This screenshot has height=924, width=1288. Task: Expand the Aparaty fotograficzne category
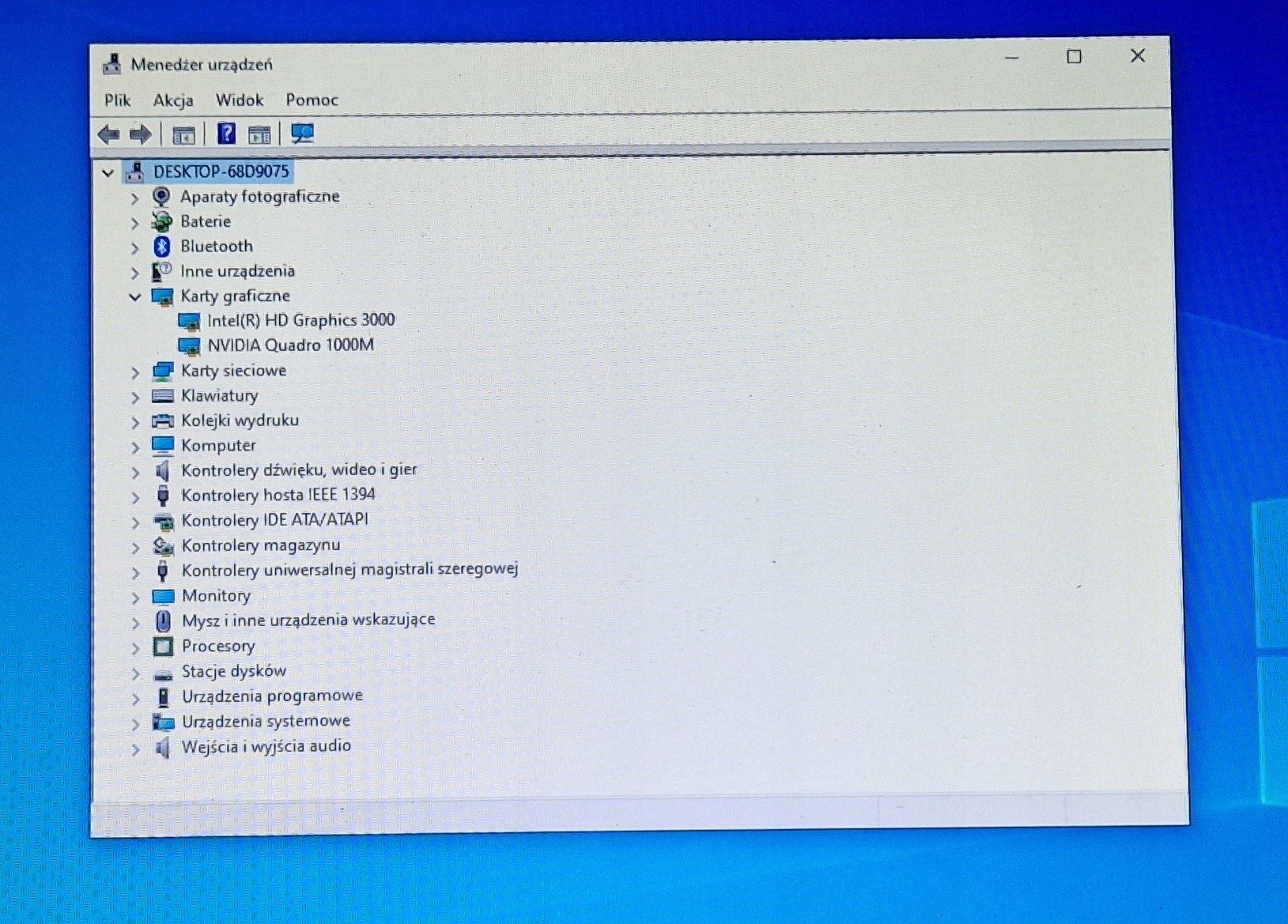click(135, 198)
